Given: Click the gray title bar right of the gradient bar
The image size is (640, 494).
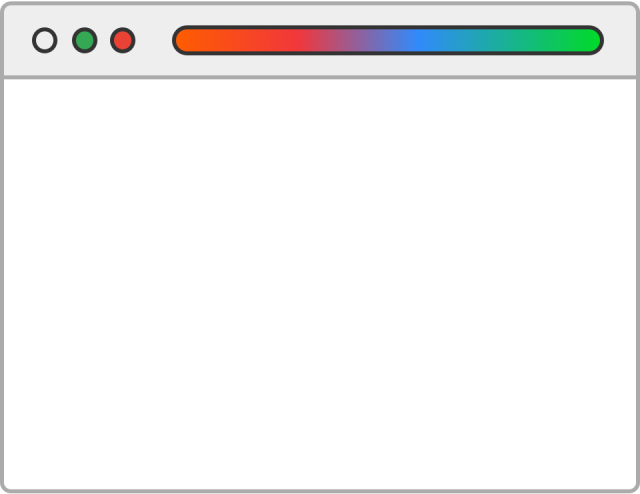Looking at the screenshot, I should tap(620, 40).
